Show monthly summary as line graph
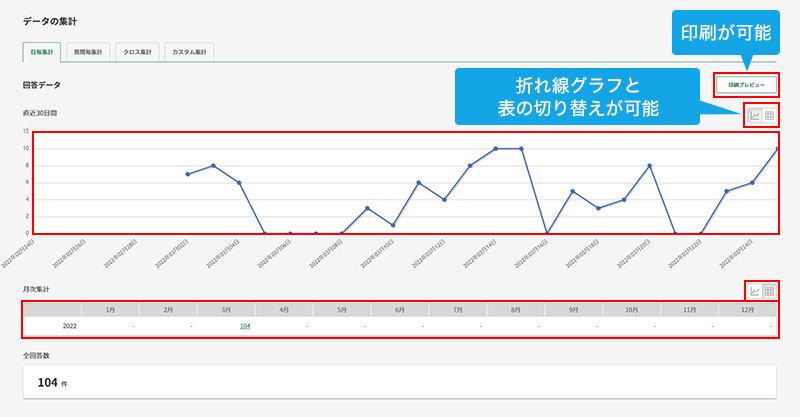 (755, 291)
